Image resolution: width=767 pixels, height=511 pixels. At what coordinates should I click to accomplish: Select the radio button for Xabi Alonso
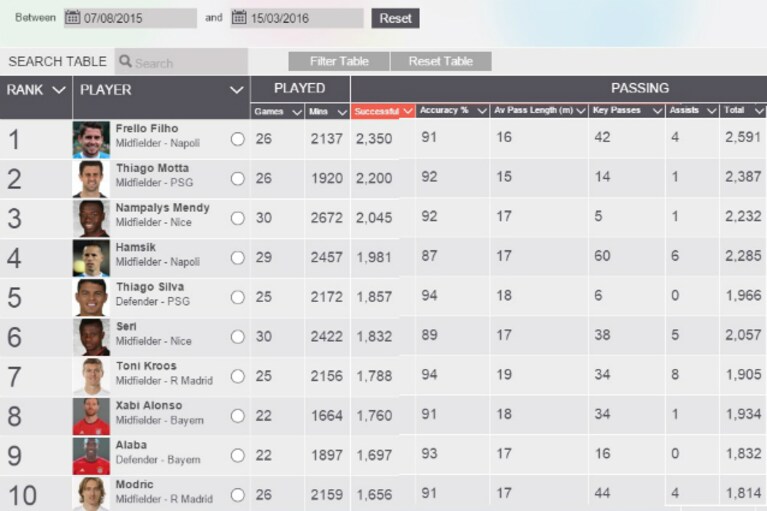click(x=238, y=416)
